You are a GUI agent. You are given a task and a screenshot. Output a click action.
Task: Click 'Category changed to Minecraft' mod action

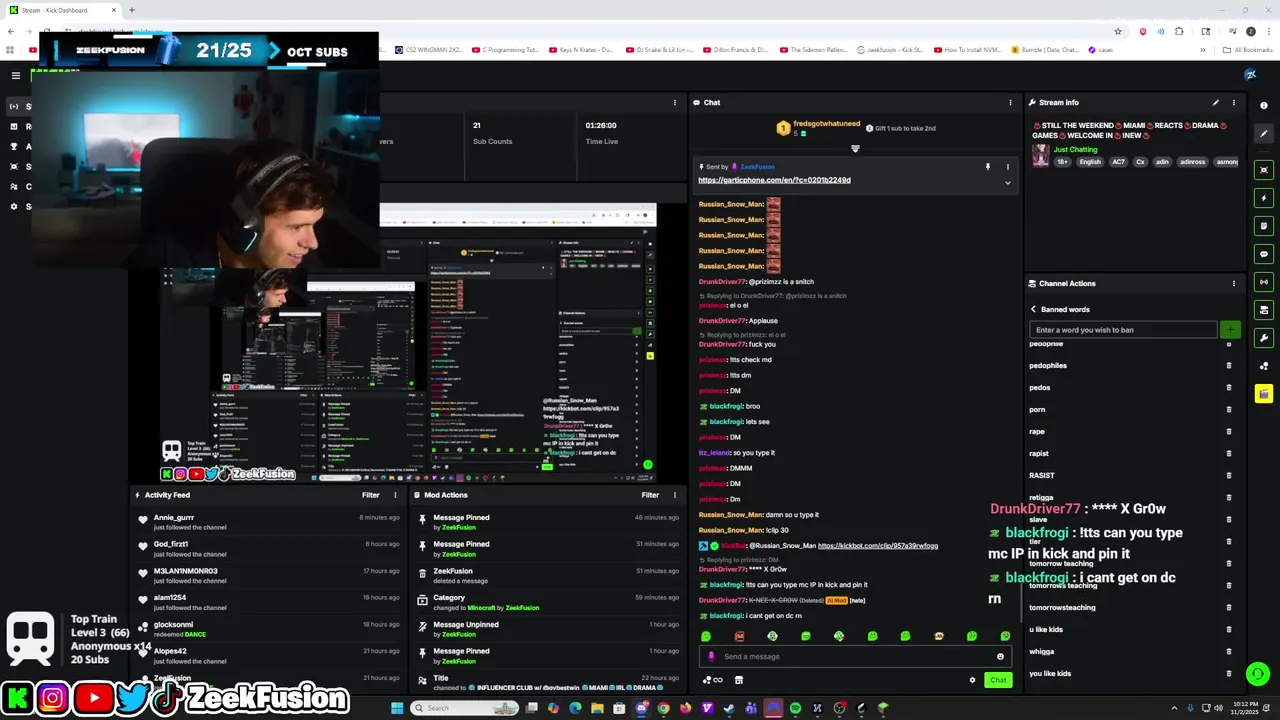(x=547, y=602)
